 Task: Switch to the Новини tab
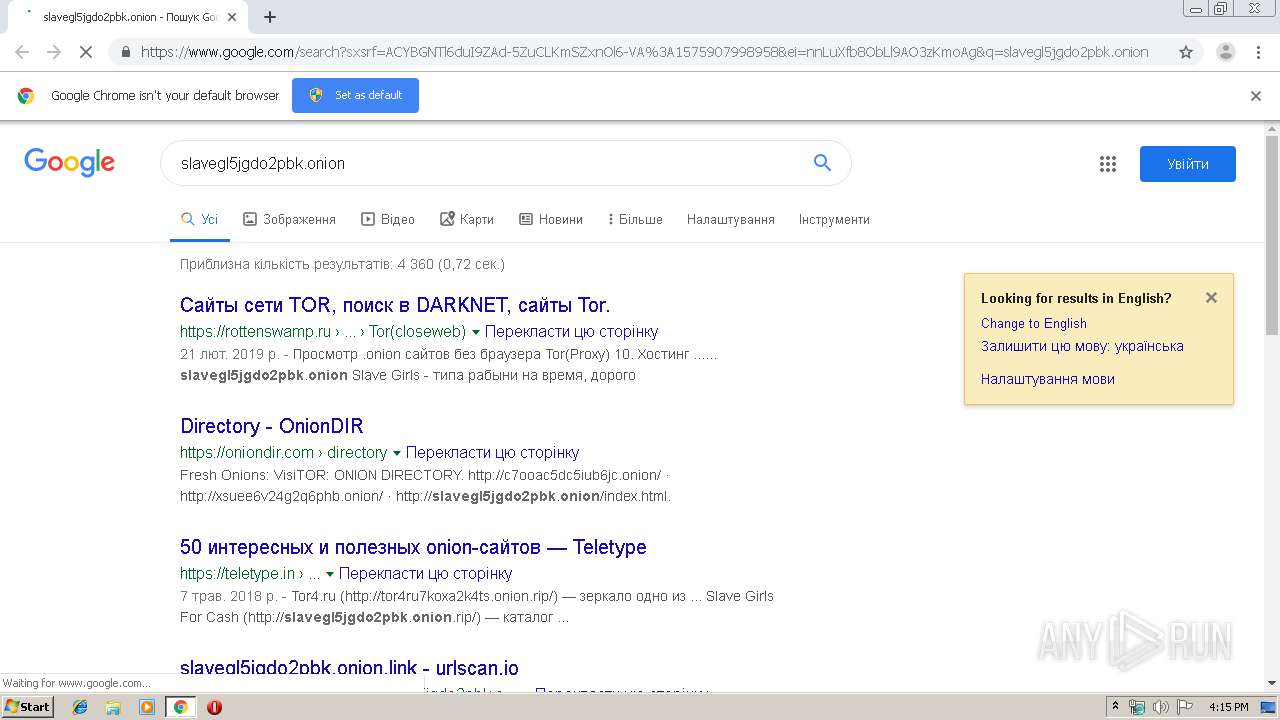tap(551, 219)
